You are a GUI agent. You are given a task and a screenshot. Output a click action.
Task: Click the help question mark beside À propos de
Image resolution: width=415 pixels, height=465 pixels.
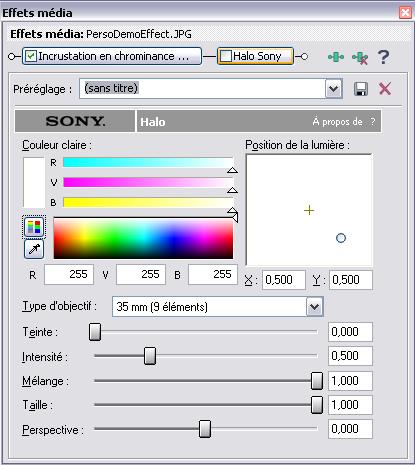[373, 122]
